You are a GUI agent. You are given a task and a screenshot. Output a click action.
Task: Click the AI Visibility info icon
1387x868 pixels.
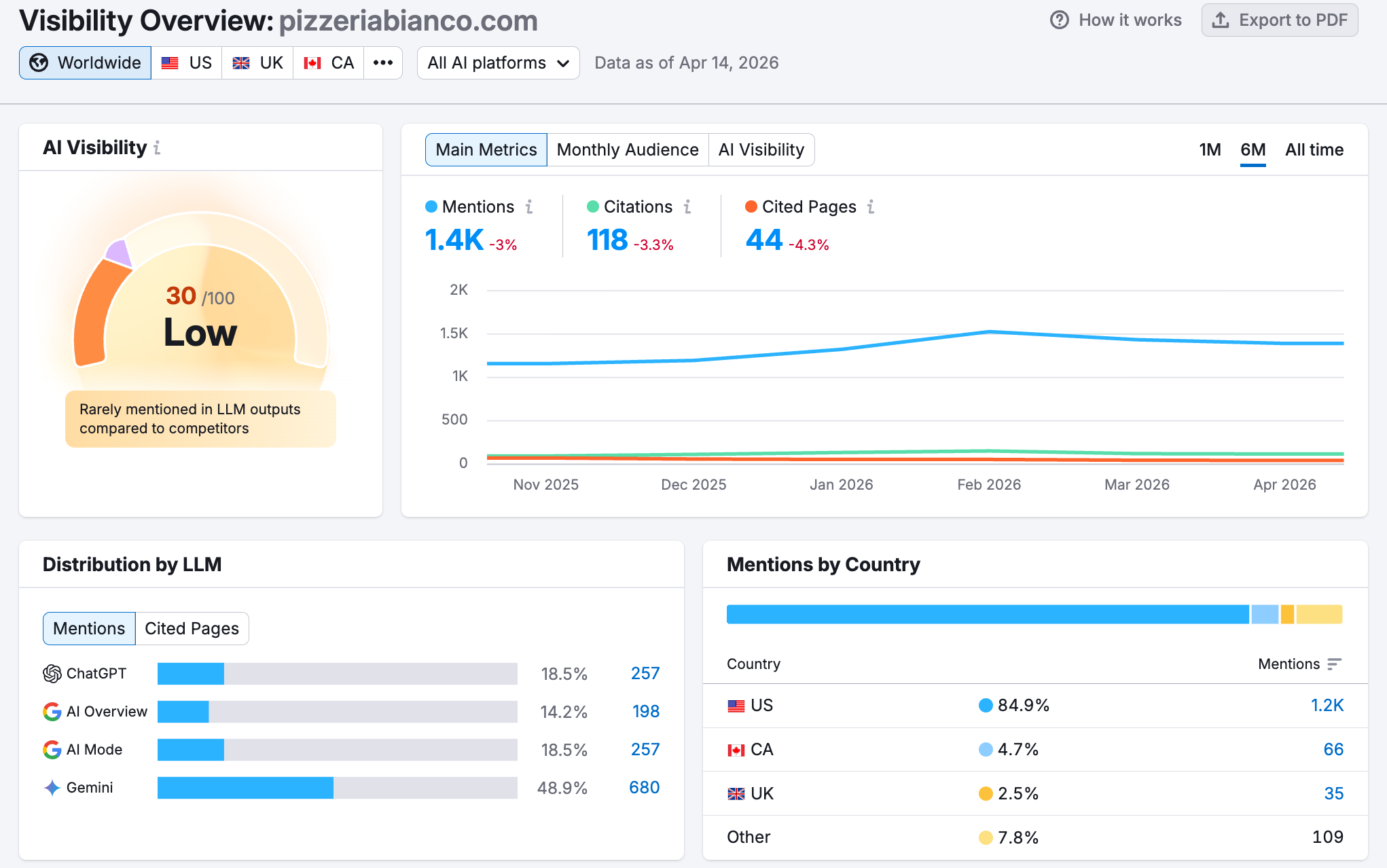click(x=157, y=147)
